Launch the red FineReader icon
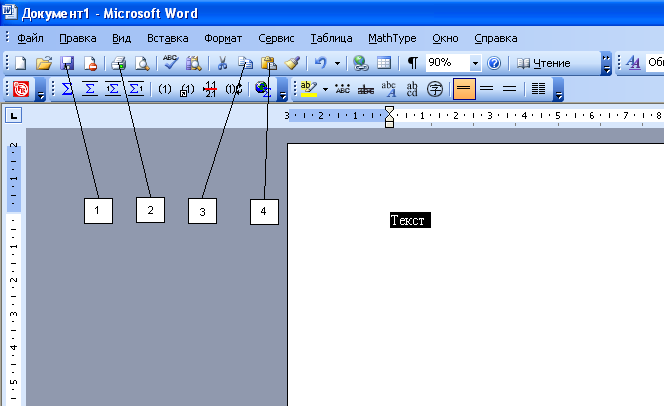This screenshot has width=664, height=406. tap(21, 89)
